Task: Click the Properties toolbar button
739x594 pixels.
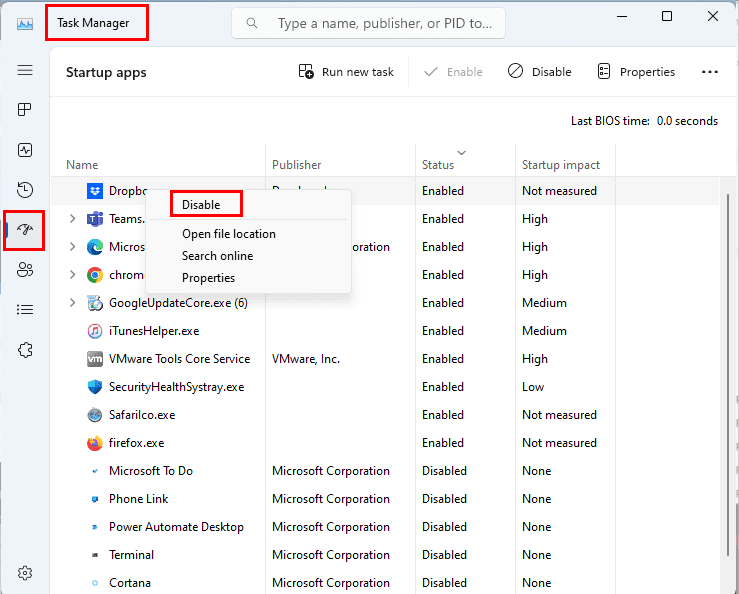Action: [x=636, y=72]
